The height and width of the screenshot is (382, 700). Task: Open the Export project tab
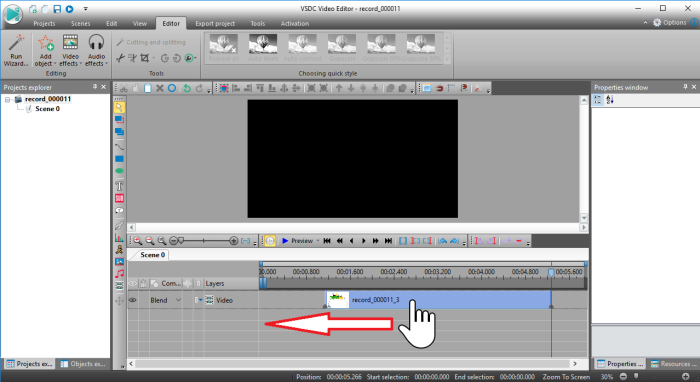pyautogui.click(x=215, y=23)
